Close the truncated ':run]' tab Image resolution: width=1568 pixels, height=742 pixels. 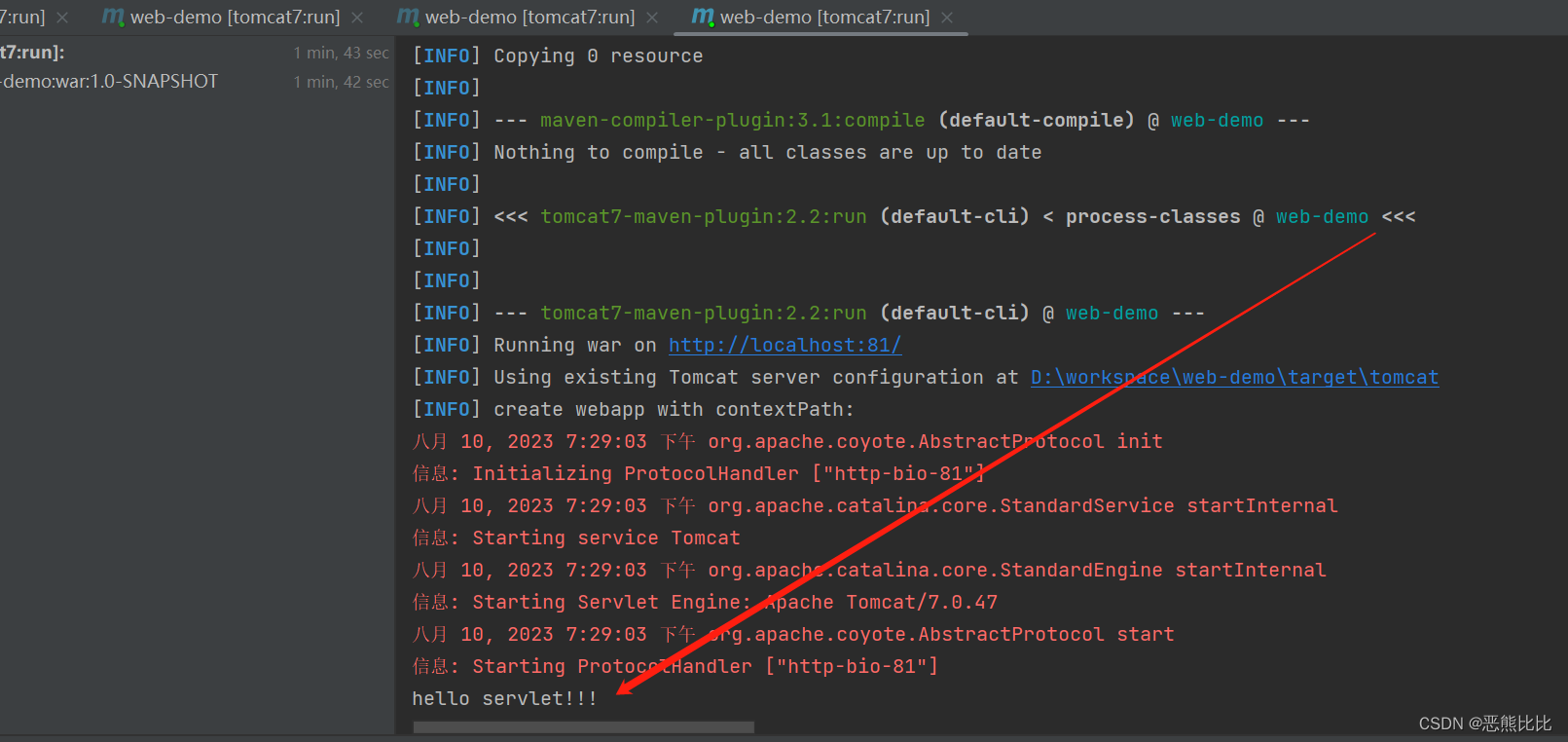click(62, 18)
